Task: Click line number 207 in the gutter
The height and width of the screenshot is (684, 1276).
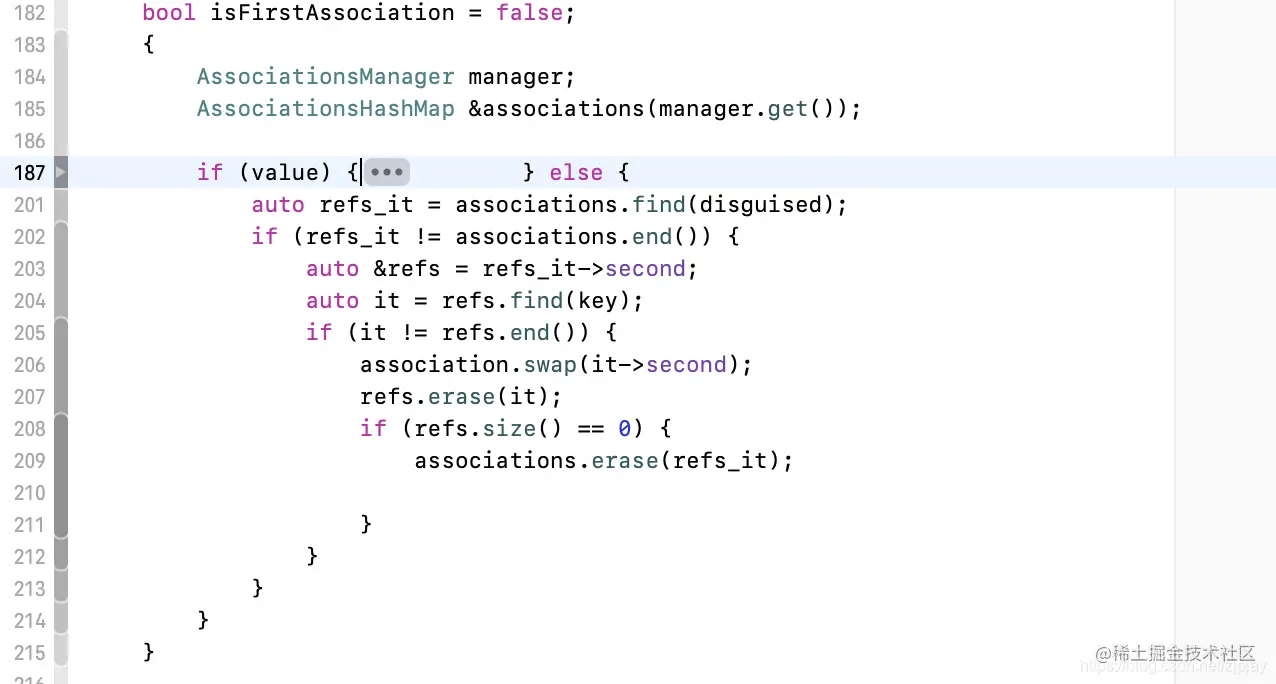Action: point(30,397)
